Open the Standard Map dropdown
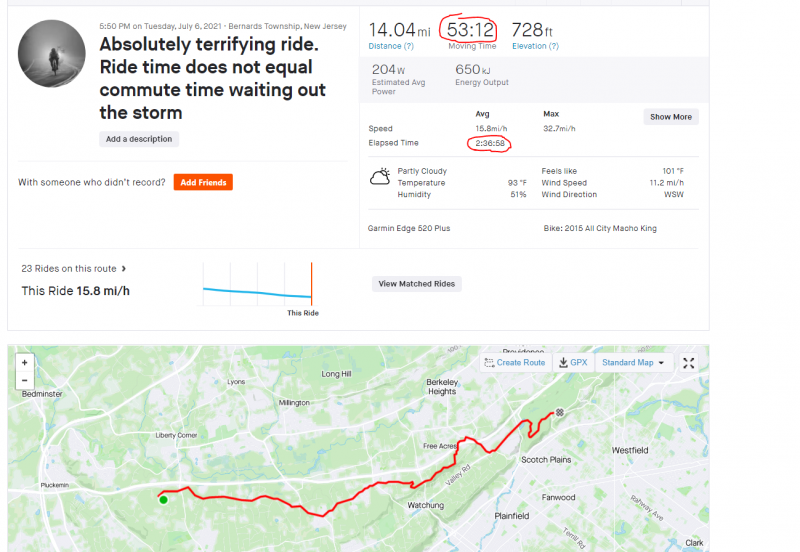800x552 pixels. [633, 363]
